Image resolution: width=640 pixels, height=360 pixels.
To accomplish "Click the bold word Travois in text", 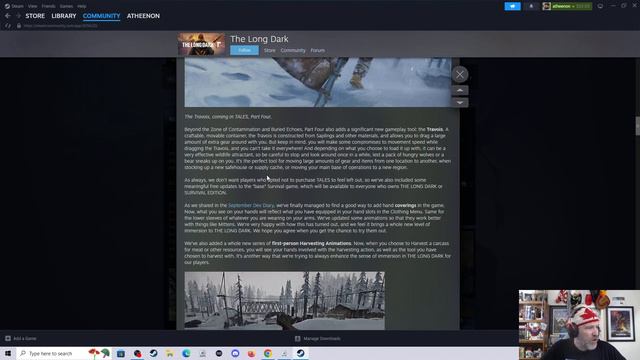I will click(x=435, y=129).
